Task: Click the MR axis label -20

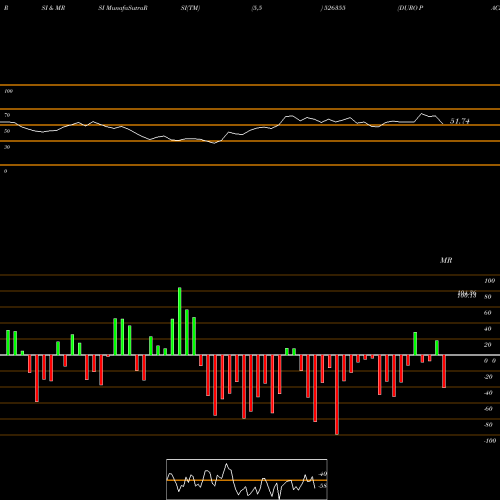Action: click(488, 377)
